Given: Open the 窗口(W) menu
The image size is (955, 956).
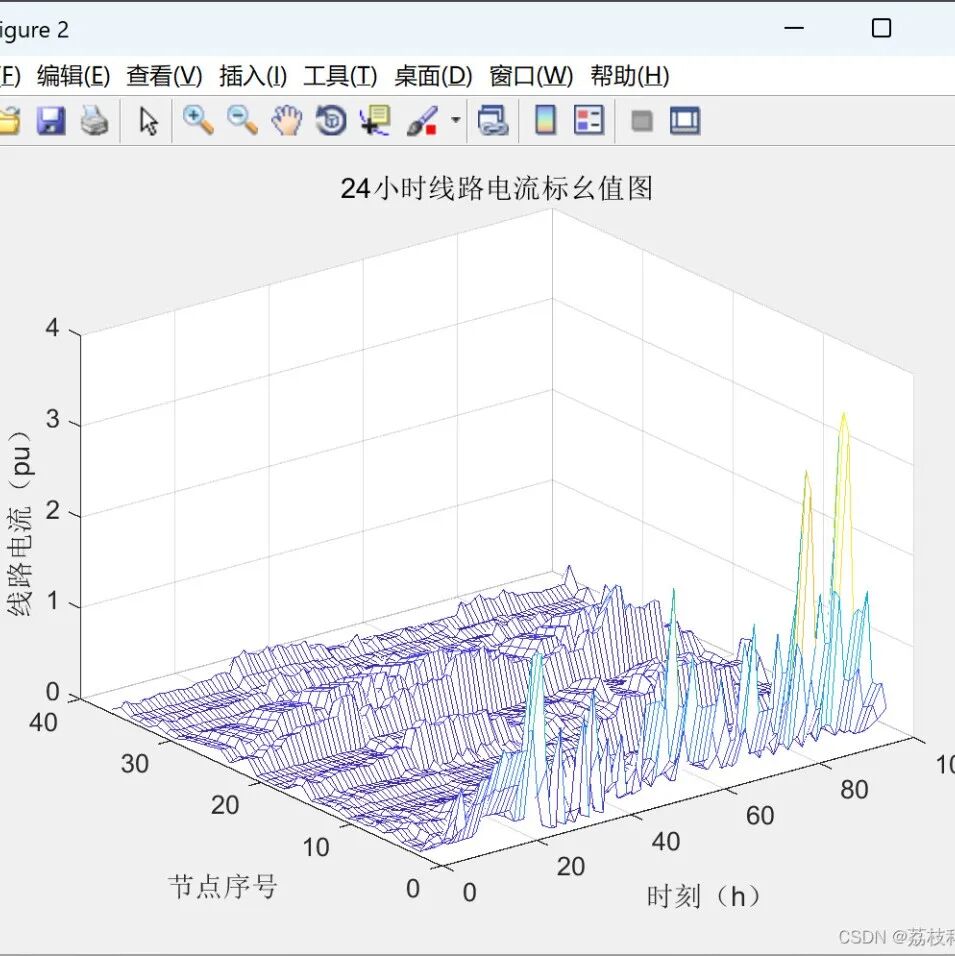Looking at the screenshot, I should click(531, 76).
